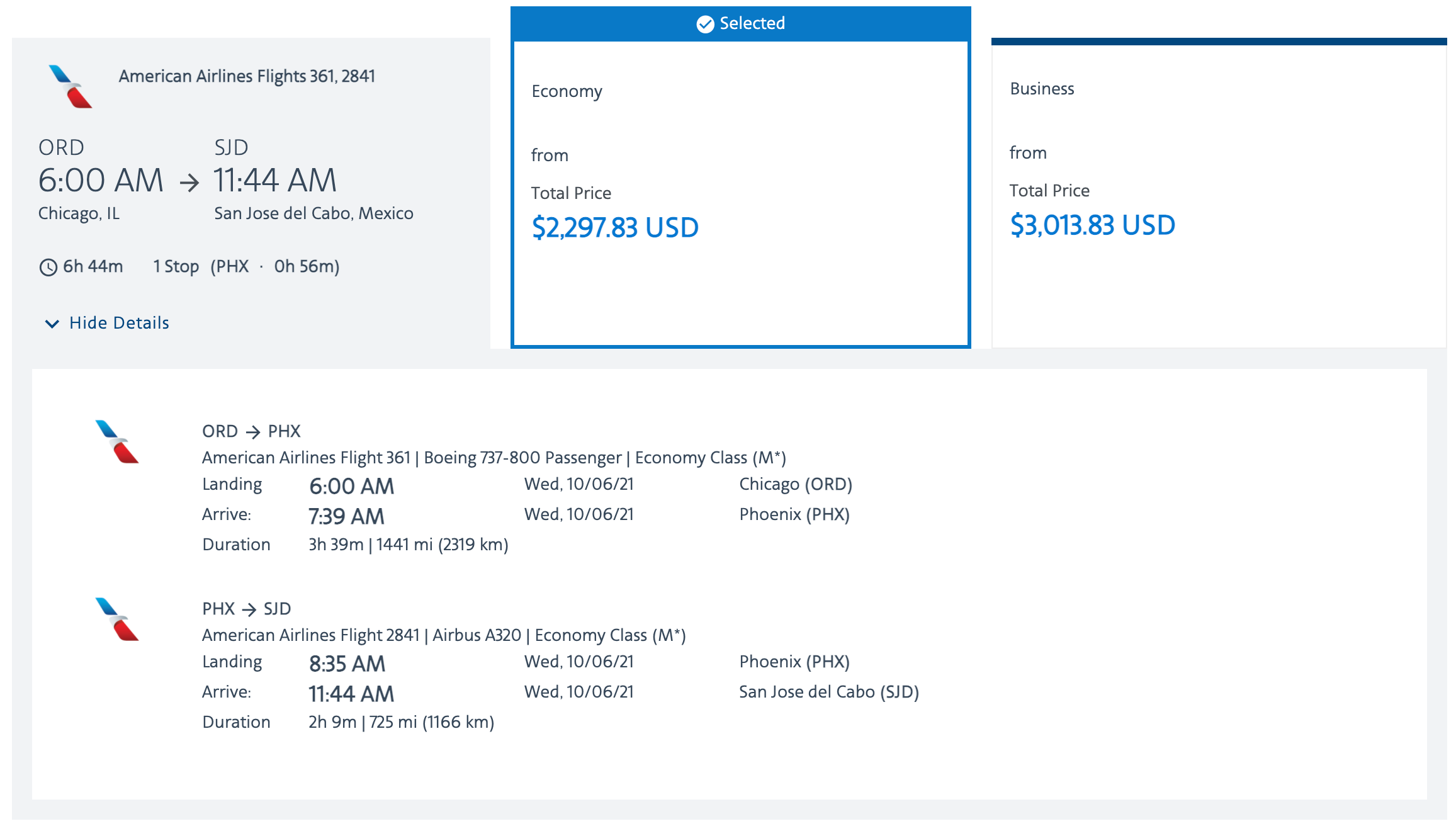Collapse details using the Hide Details chevron
Screen dimensions: 1456x826
[x=52, y=324]
